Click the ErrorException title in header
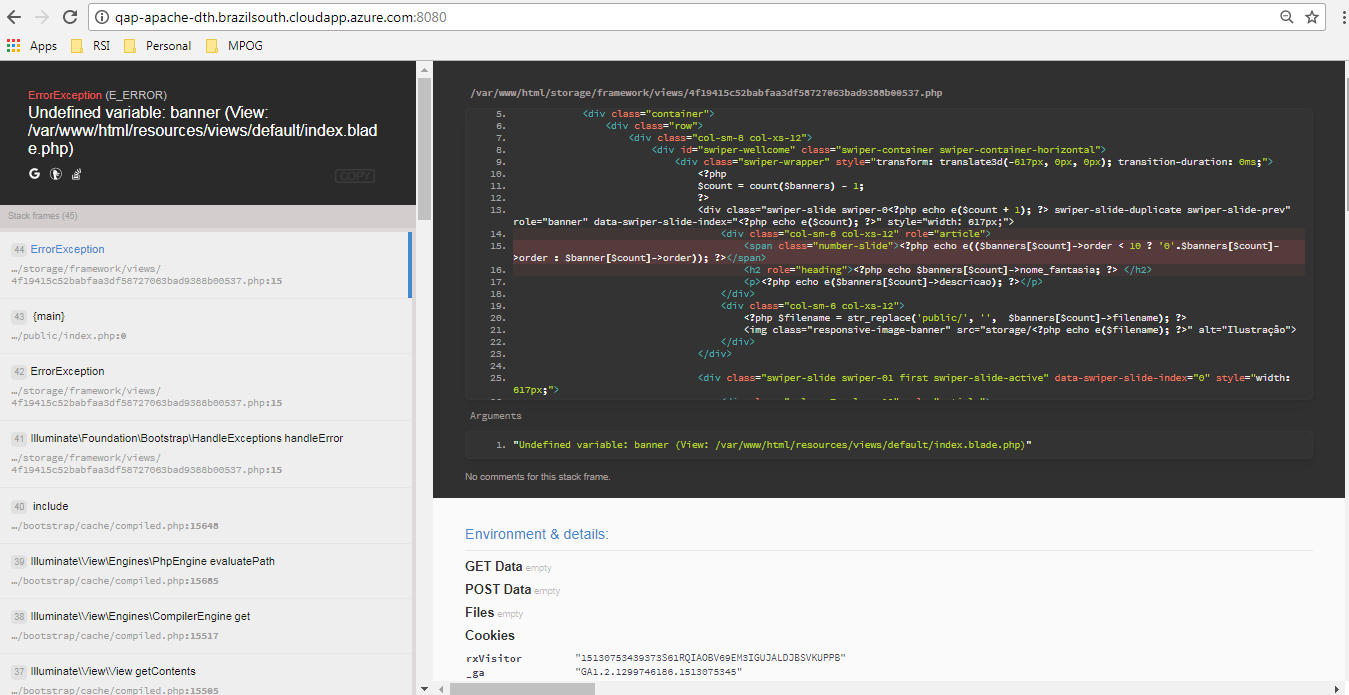This screenshot has width=1349, height=695. tap(65, 95)
